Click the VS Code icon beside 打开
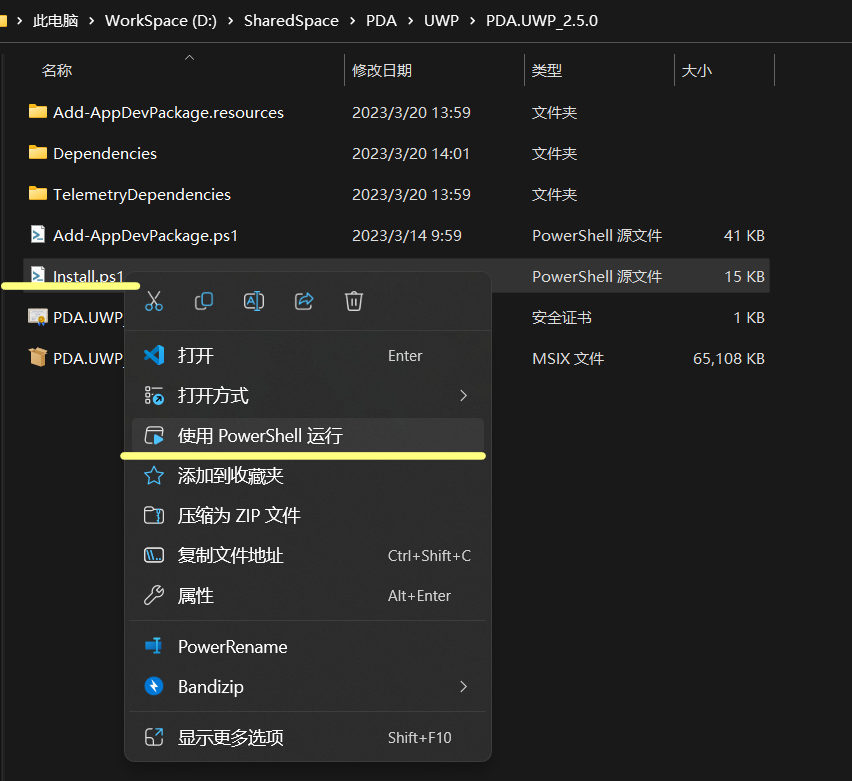The height and width of the screenshot is (781, 852). [154, 355]
